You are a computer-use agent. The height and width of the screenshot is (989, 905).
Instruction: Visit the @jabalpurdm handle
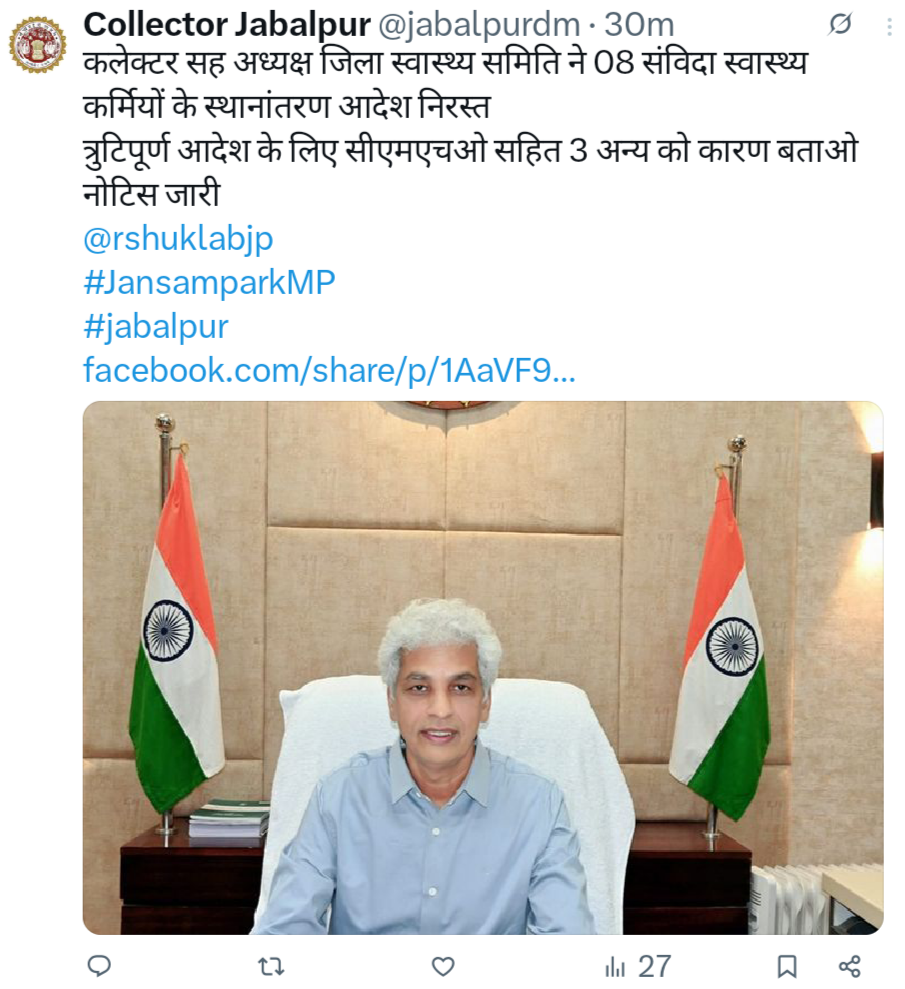(479, 25)
